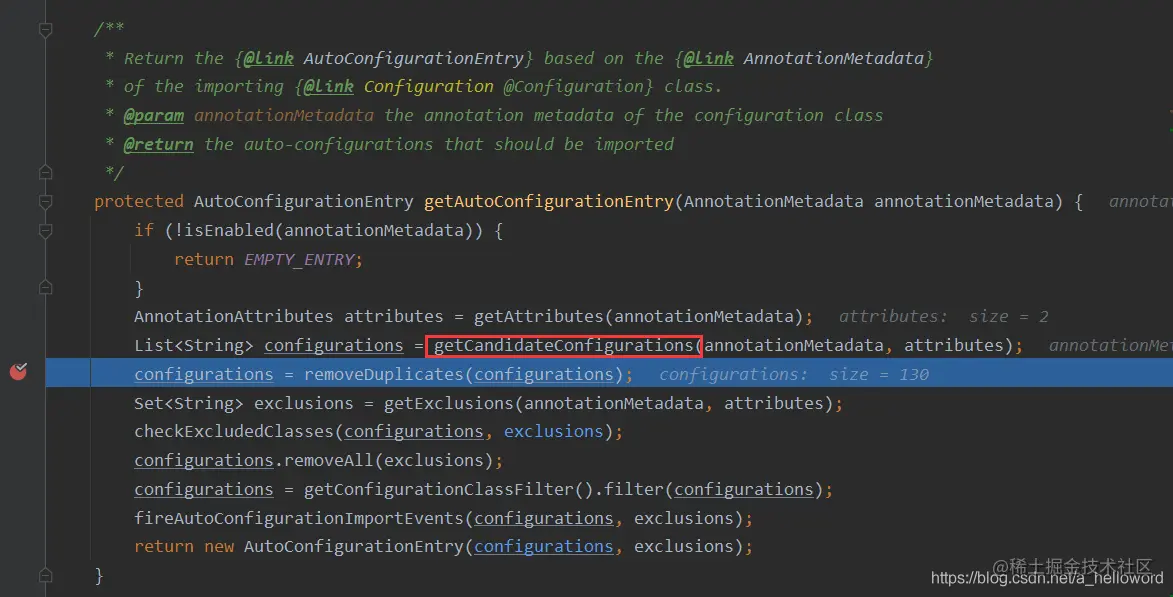Click the @return tag in the Javadoc
The width and height of the screenshot is (1173, 597).
159,144
